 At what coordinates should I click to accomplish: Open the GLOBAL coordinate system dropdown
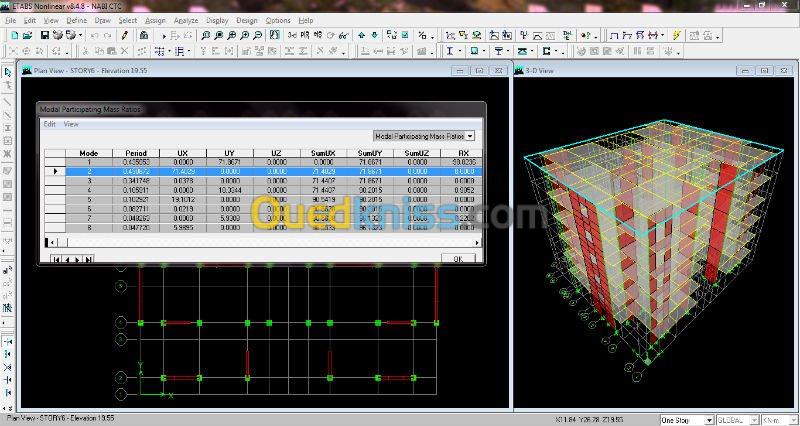tap(754, 420)
